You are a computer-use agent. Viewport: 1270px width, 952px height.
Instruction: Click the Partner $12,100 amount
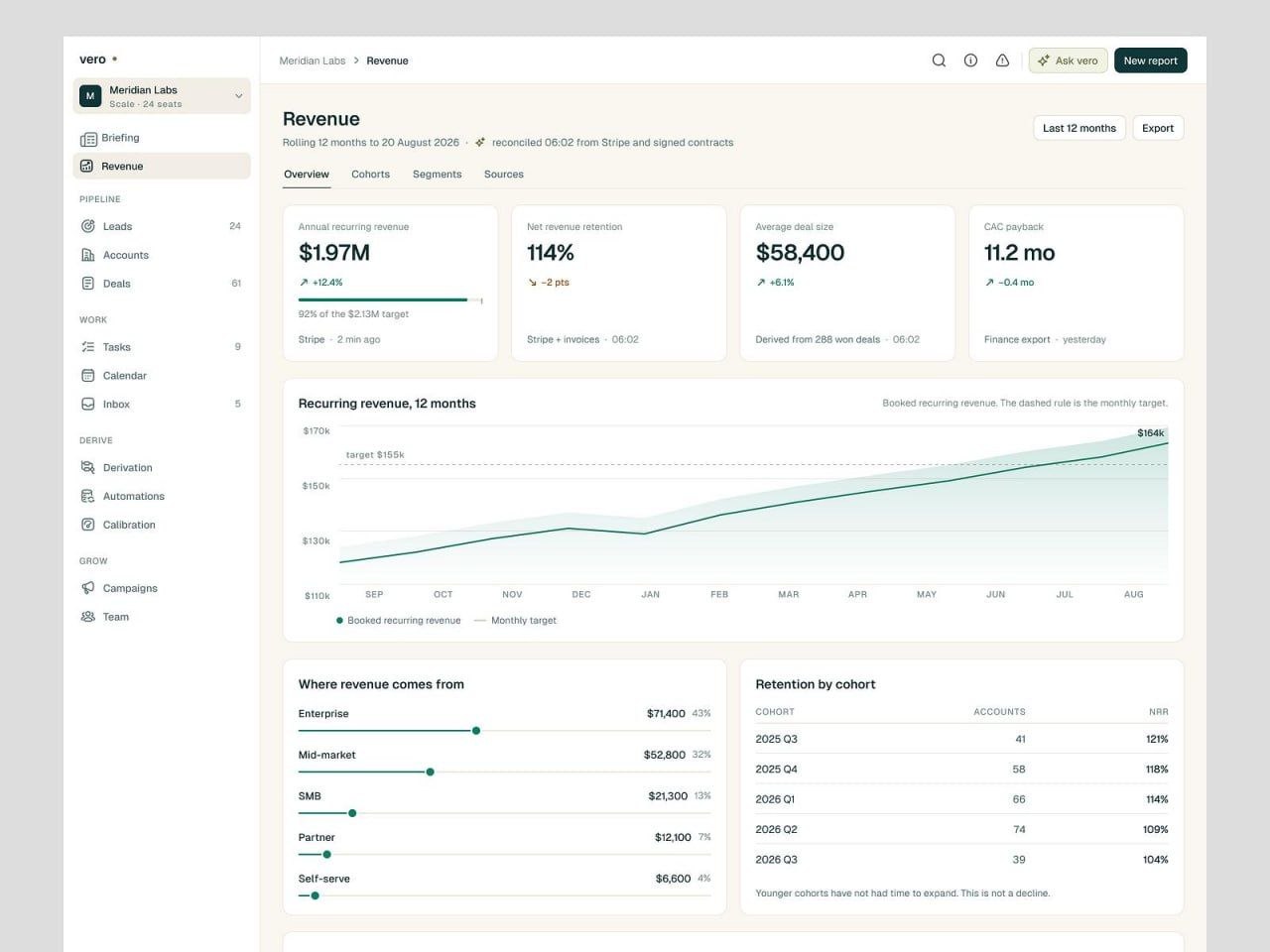pos(673,837)
